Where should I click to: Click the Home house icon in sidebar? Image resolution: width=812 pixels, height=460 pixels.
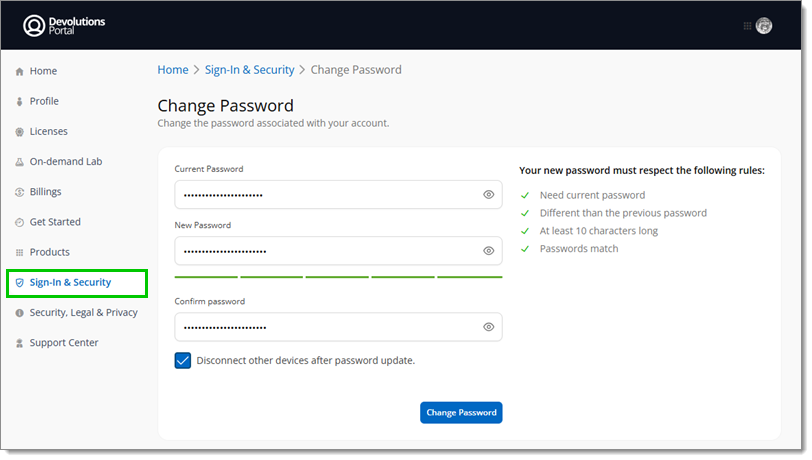(x=20, y=71)
